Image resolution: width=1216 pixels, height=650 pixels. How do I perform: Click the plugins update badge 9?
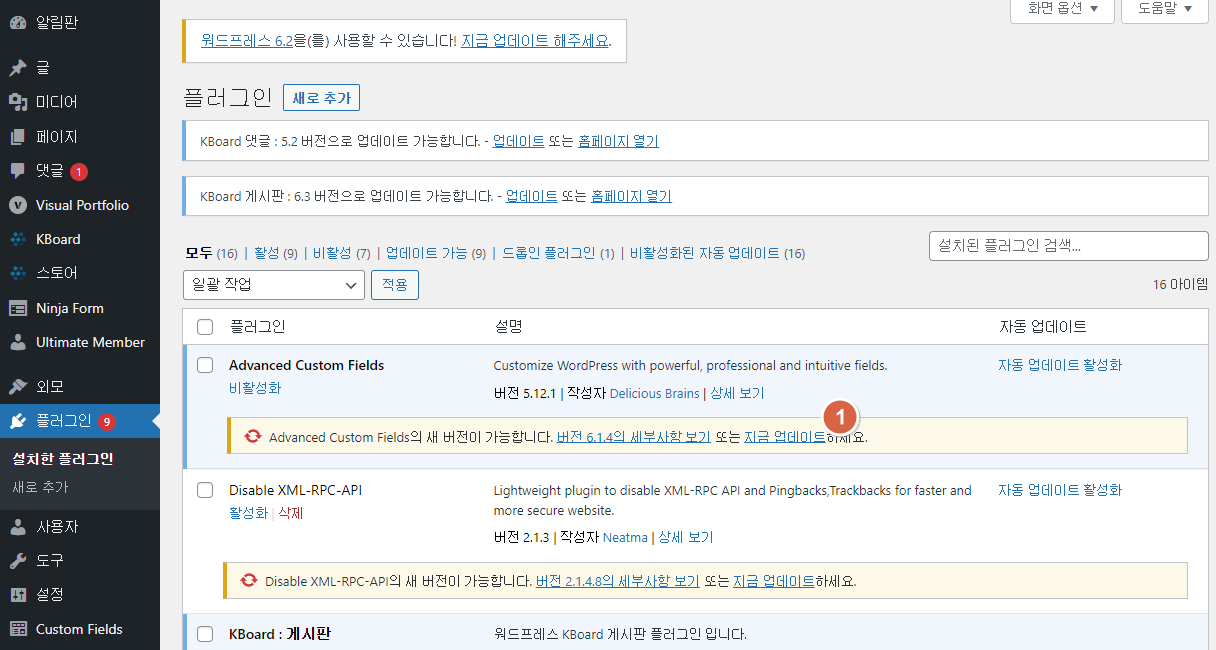tap(106, 421)
